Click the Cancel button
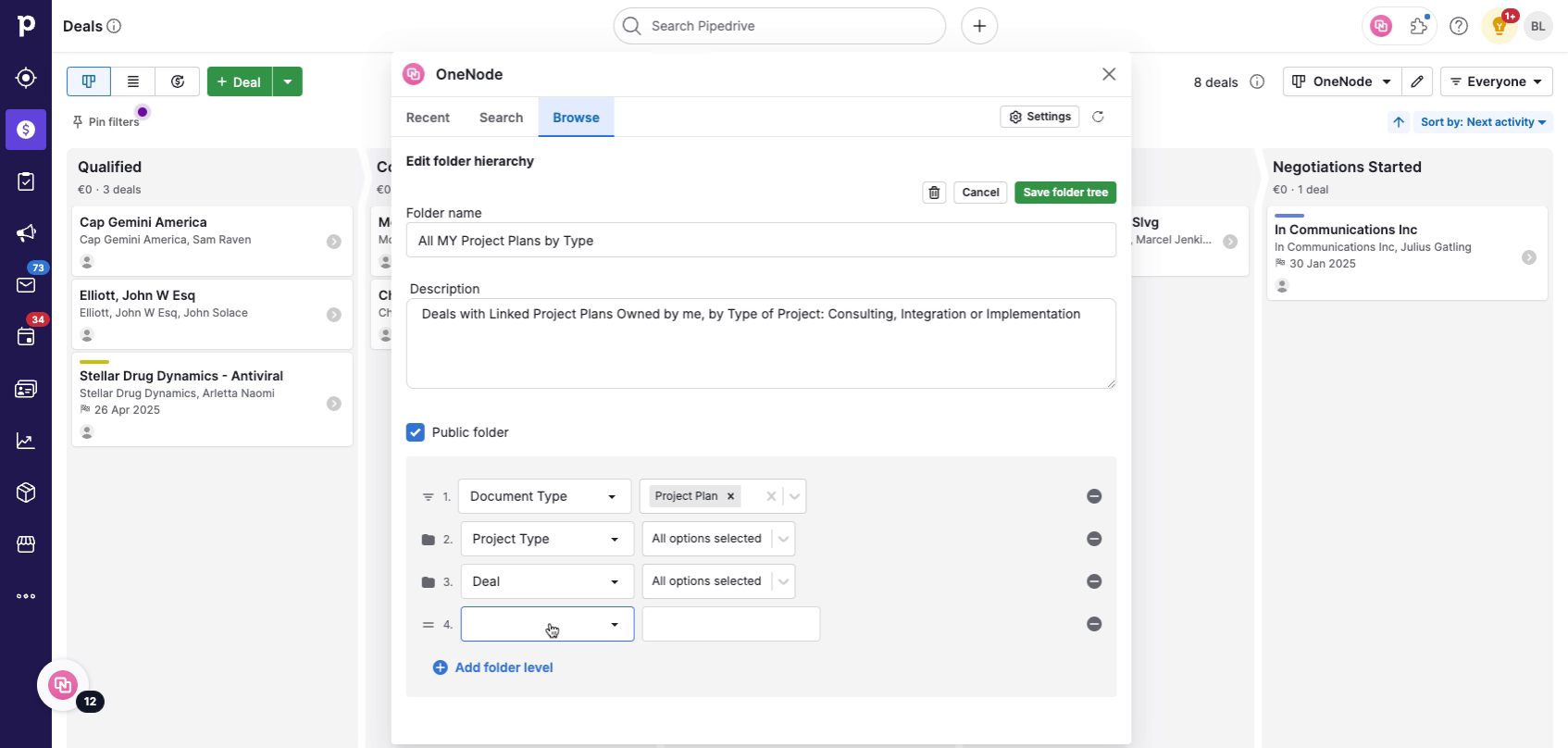Screen dimensions: 1568x748 980,193
